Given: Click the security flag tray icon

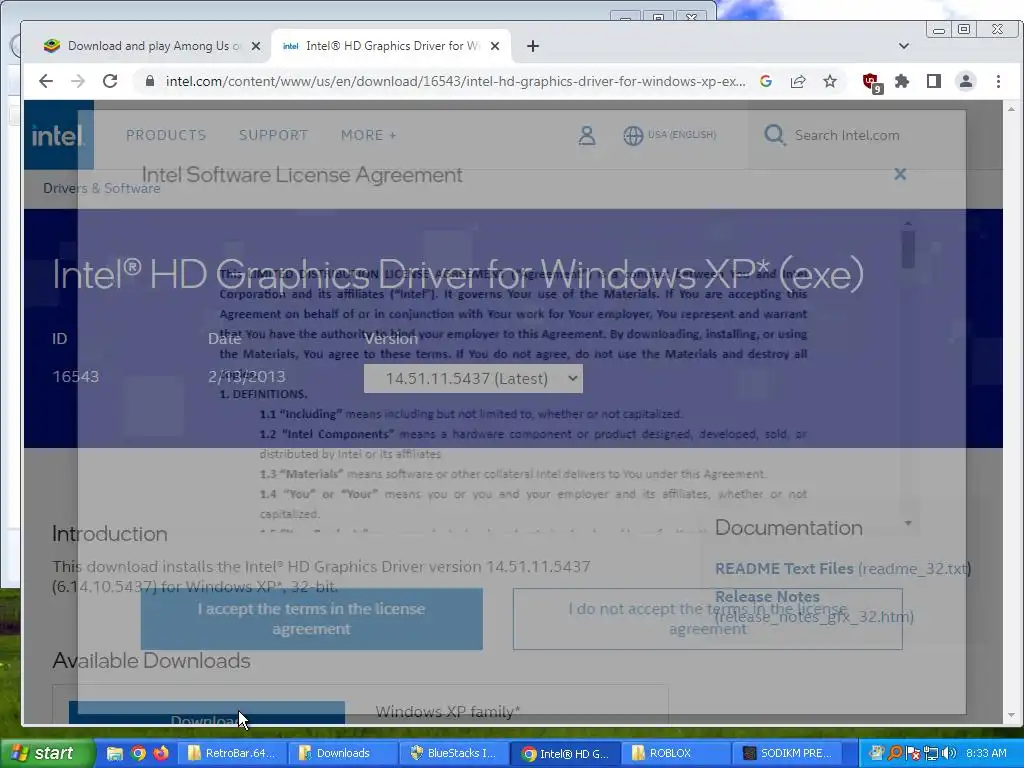Looking at the screenshot, I should pos(913,754).
